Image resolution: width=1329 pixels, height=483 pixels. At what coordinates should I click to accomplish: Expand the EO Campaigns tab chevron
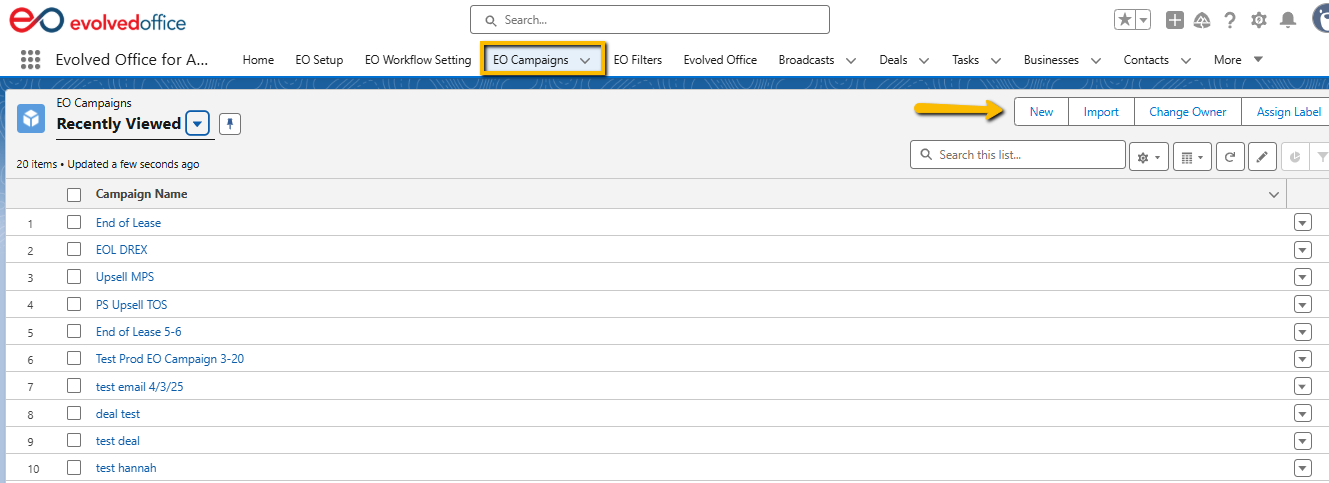point(585,60)
